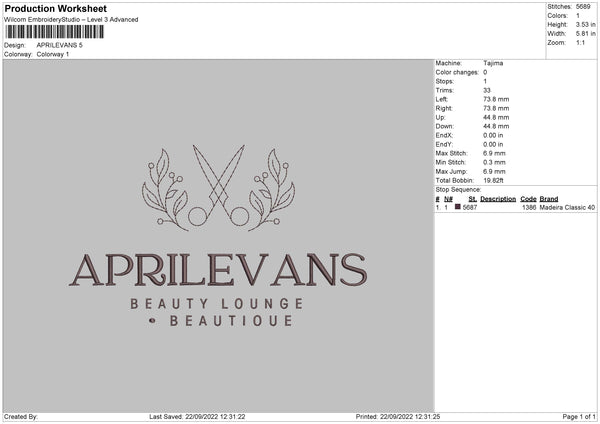Viewport: 600px width, 424px height.
Task: Click the 'Printed: 22/09/2022 12:31:25' footer
Action: [x=398, y=417]
